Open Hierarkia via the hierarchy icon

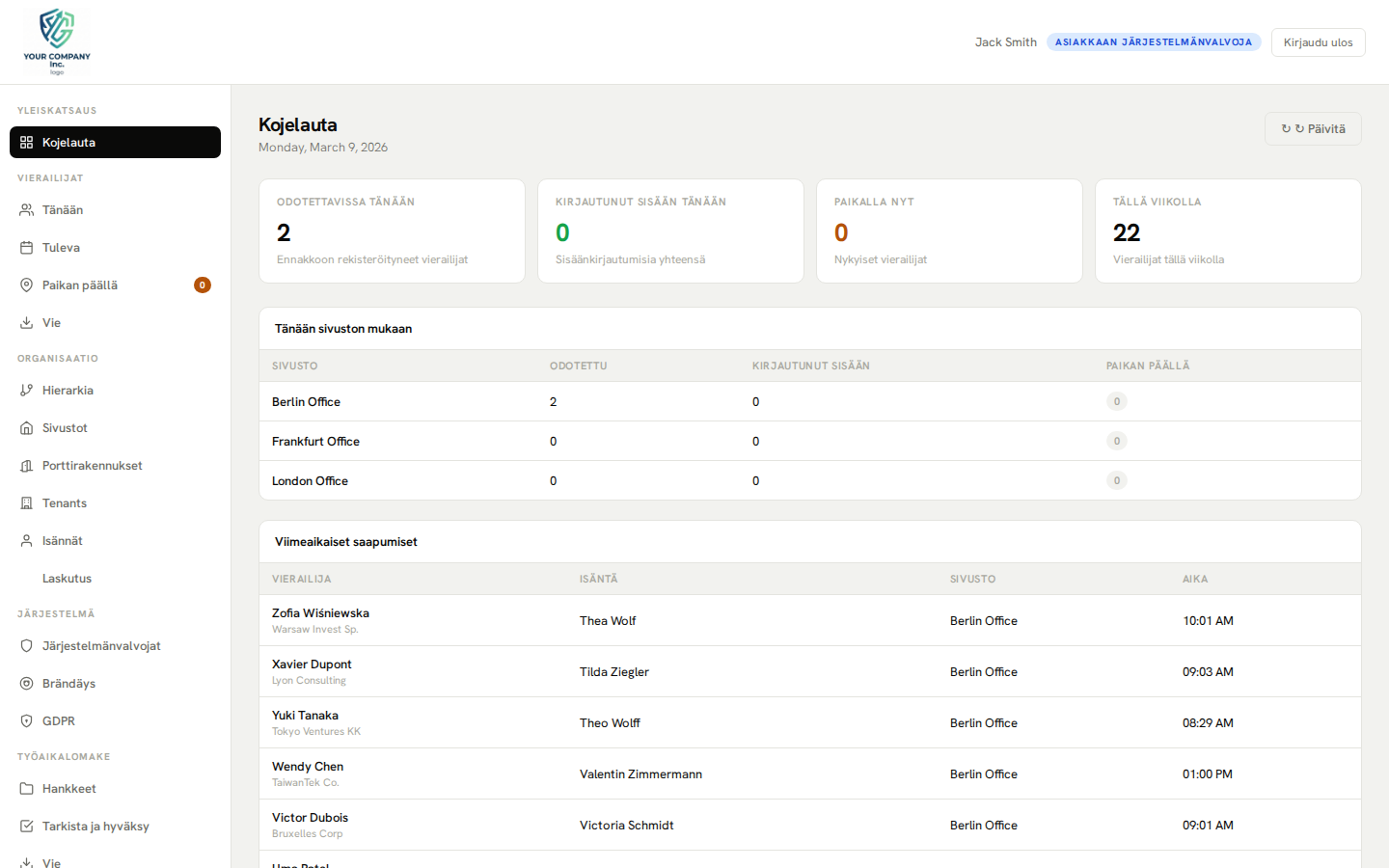click(x=26, y=390)
